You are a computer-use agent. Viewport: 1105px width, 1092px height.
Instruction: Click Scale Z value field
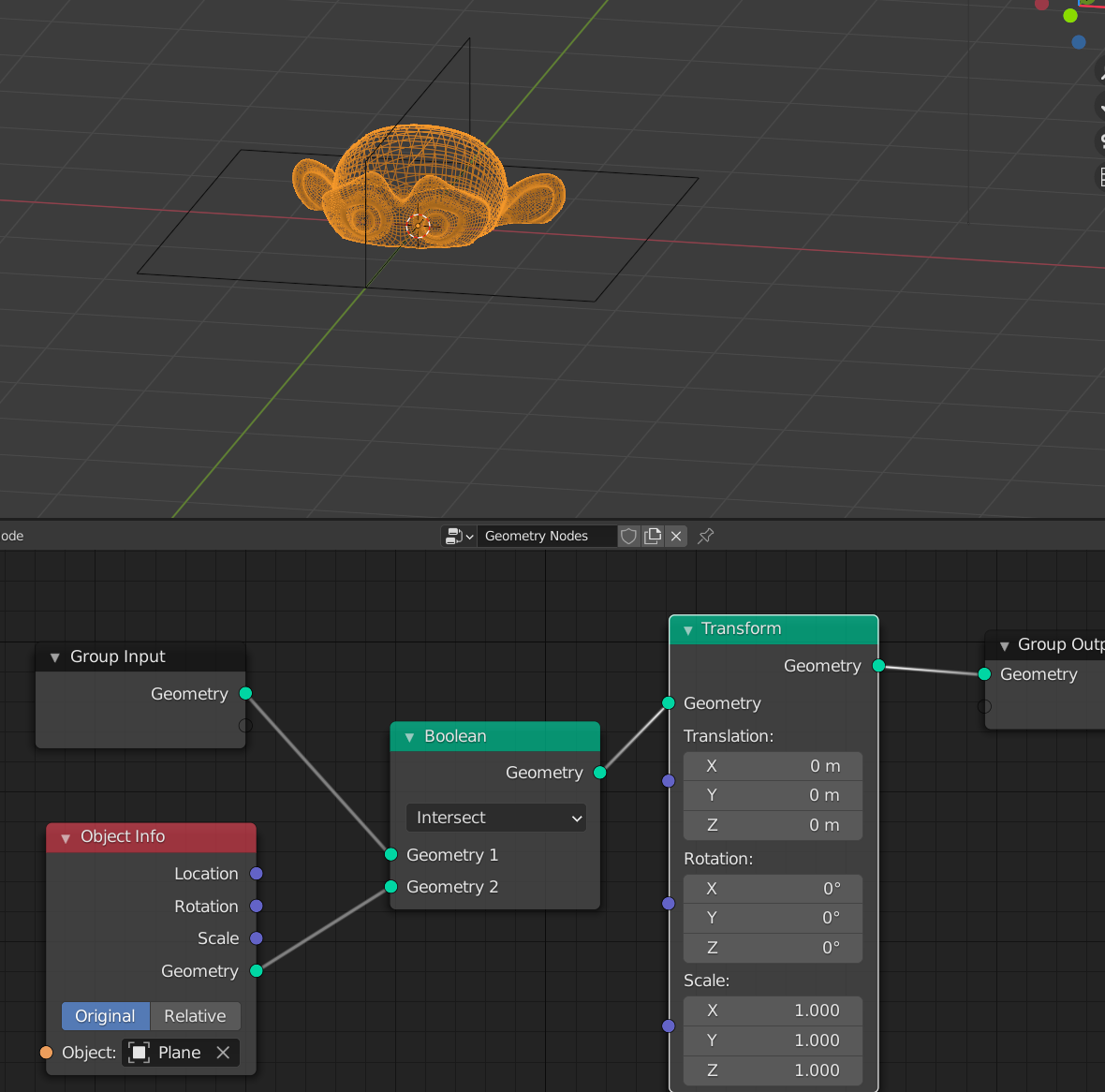(x=773, y=1070)
